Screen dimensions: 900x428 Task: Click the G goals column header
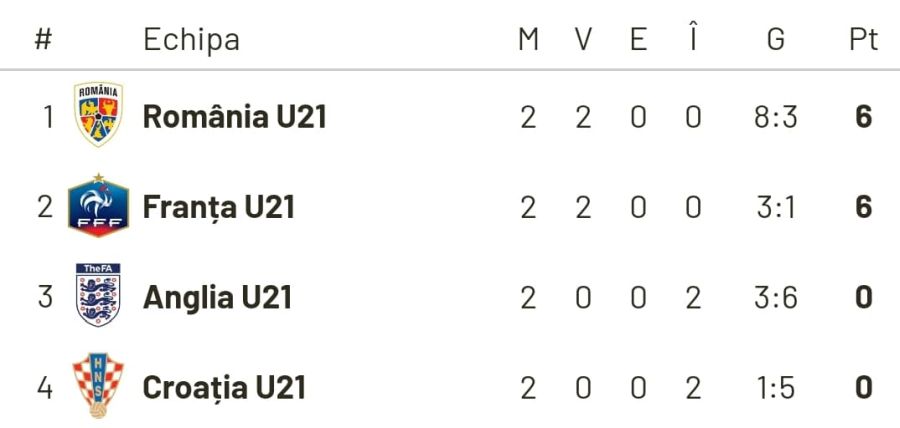[x=775, y=39]
